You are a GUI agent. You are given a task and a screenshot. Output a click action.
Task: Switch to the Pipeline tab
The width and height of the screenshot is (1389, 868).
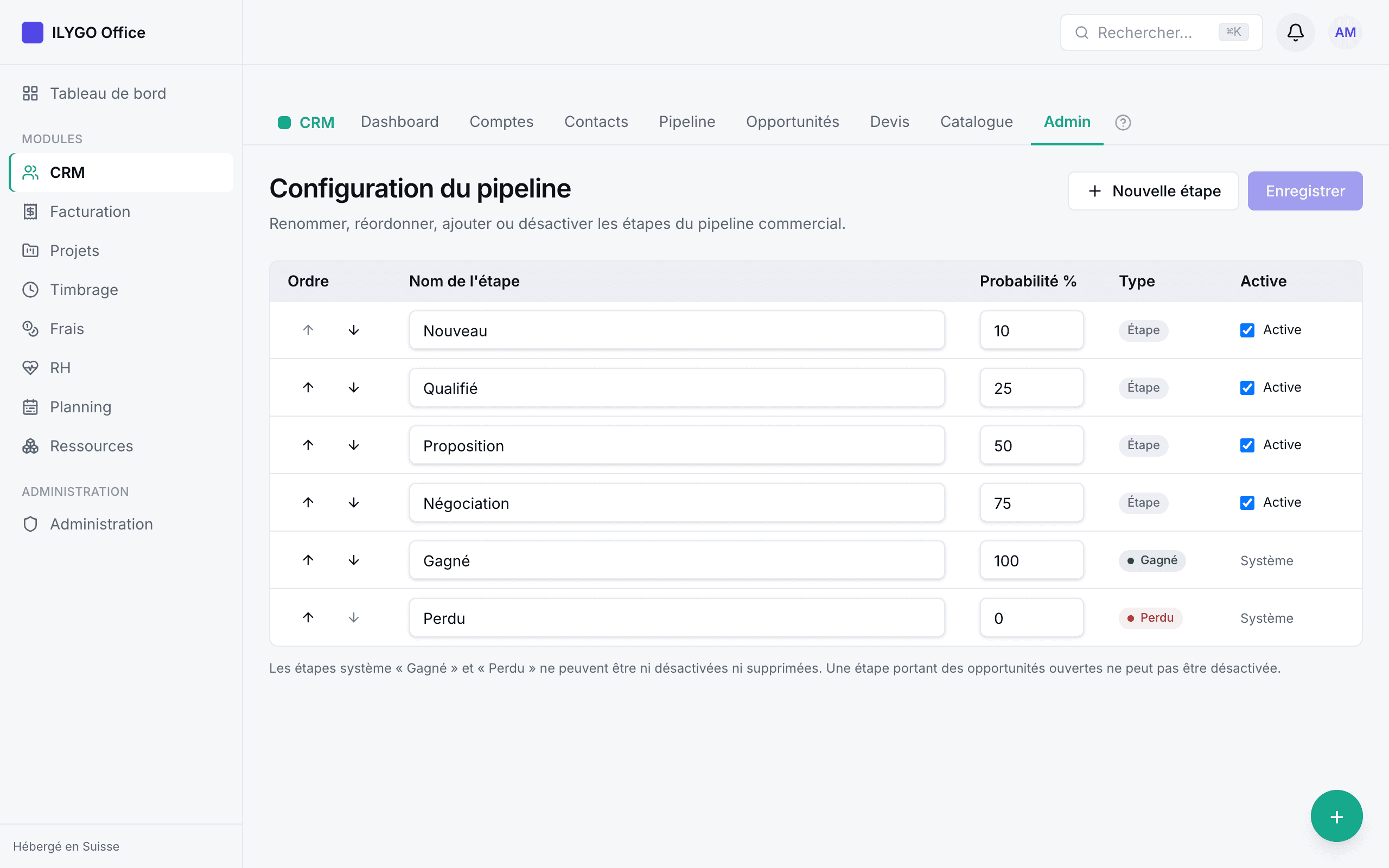coord(686,122)
